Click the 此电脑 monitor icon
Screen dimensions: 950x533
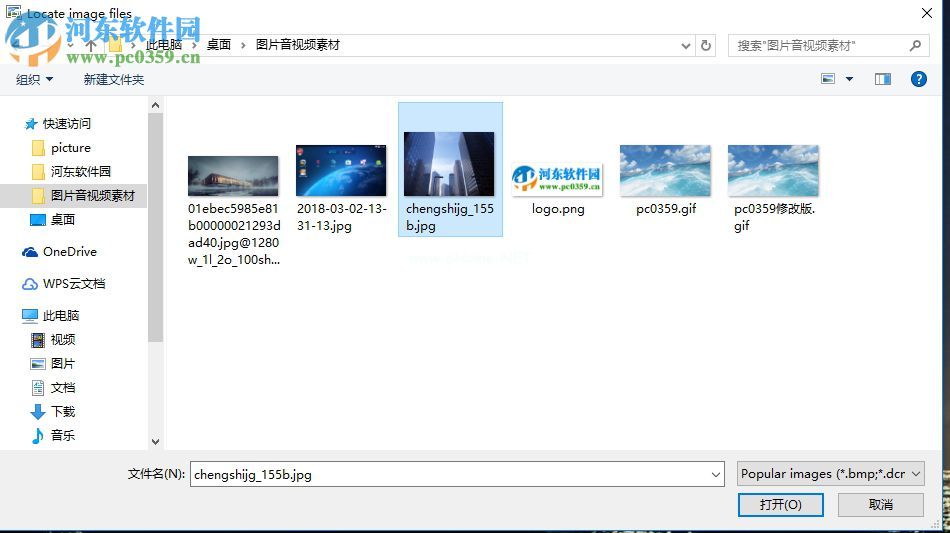coord(30,316)
